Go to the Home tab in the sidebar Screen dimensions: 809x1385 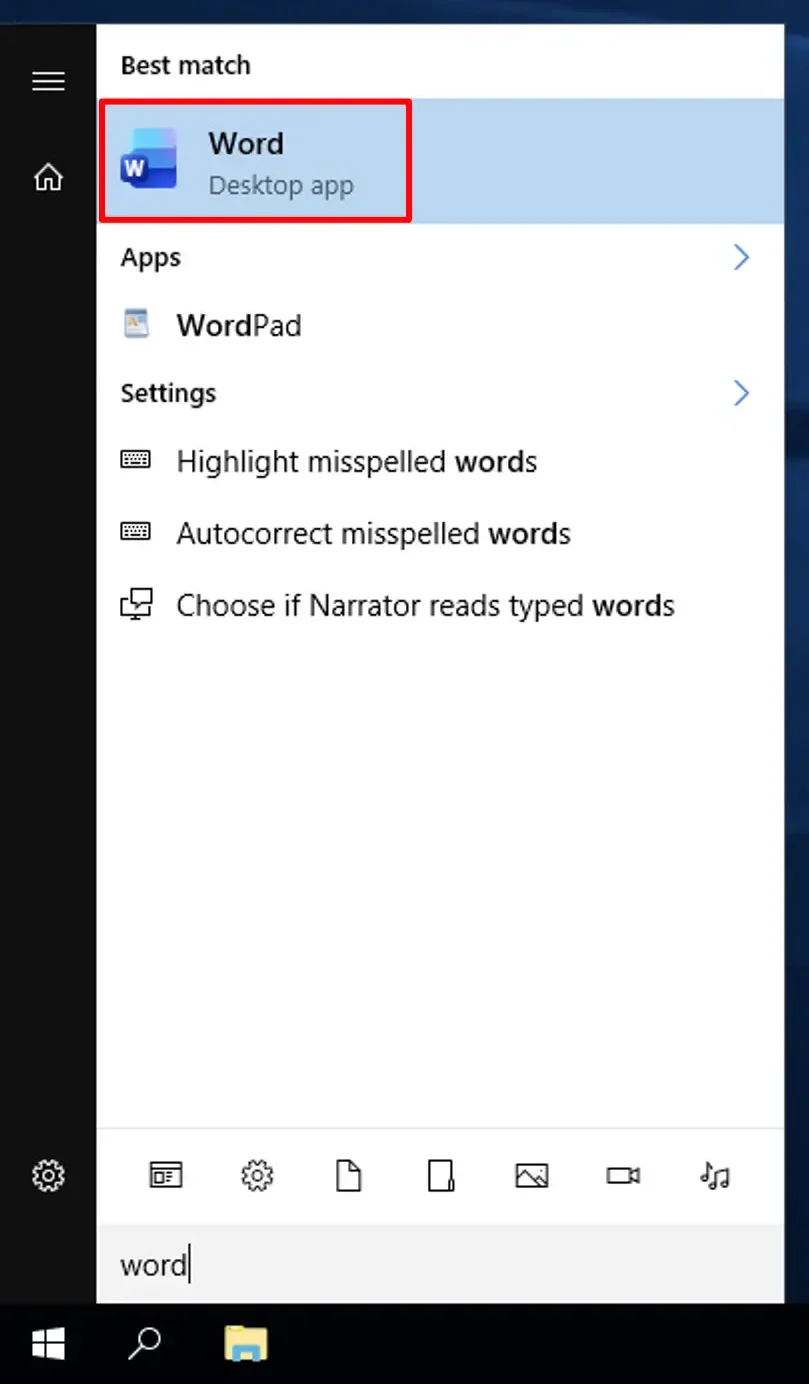[x=48, y=178]
